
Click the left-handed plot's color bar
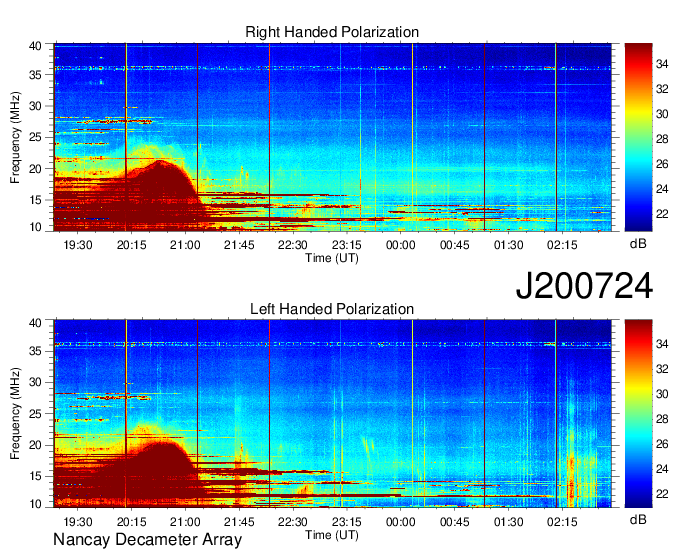point(638,414)
